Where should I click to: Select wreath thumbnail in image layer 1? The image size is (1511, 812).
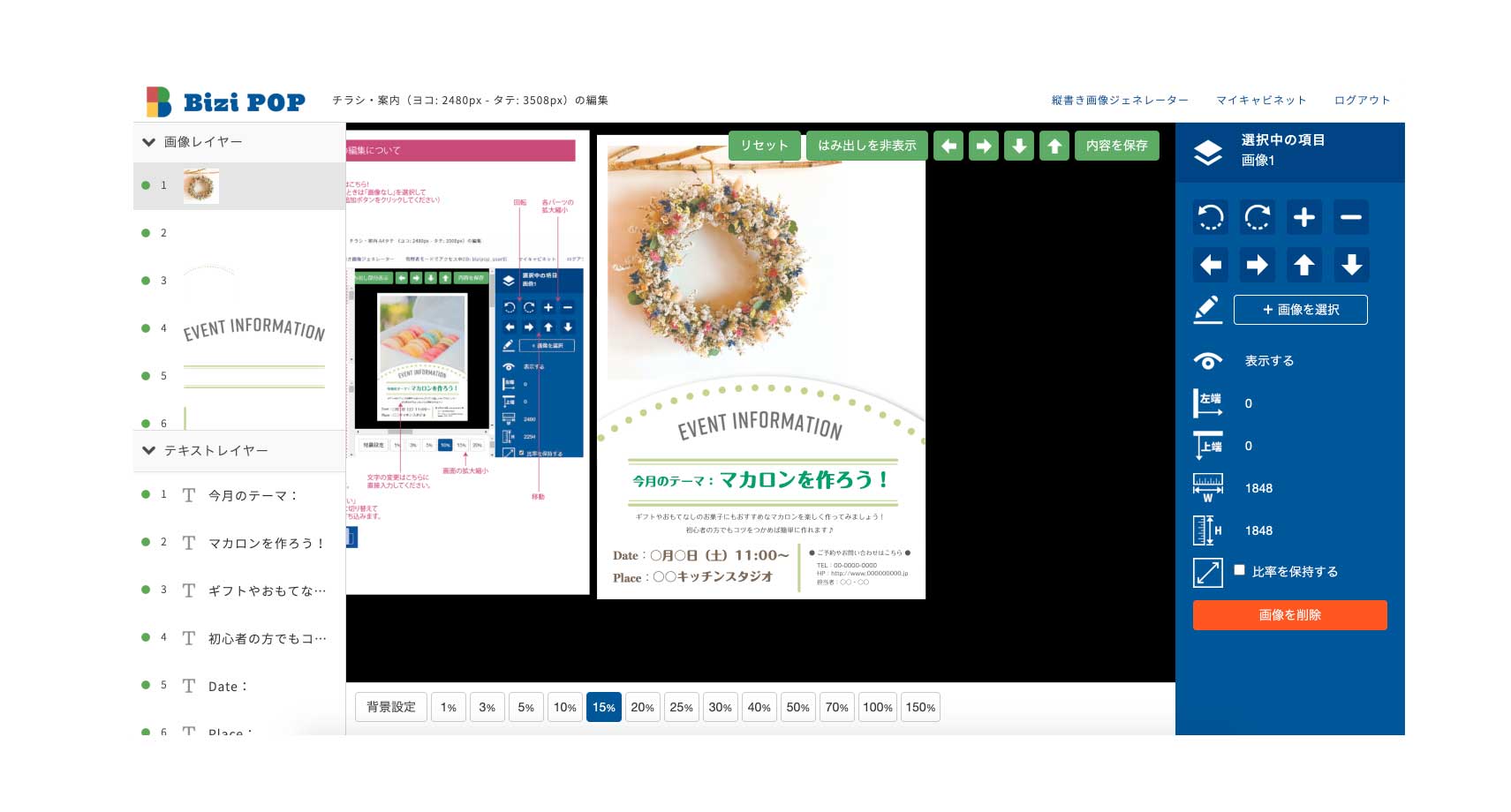[200, 185]
